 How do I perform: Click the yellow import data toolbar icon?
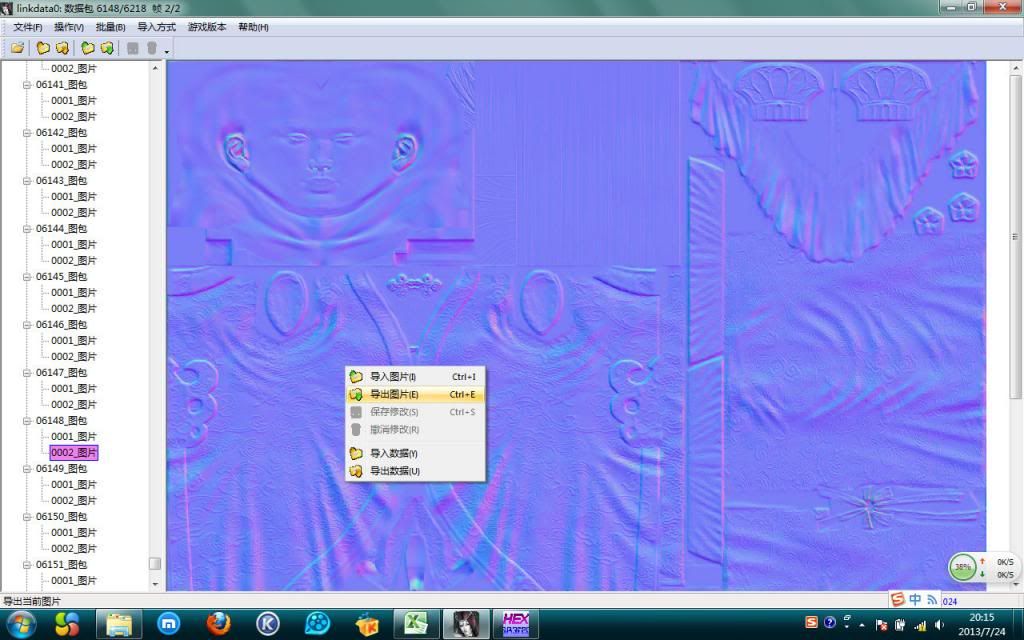pos(43,48)
